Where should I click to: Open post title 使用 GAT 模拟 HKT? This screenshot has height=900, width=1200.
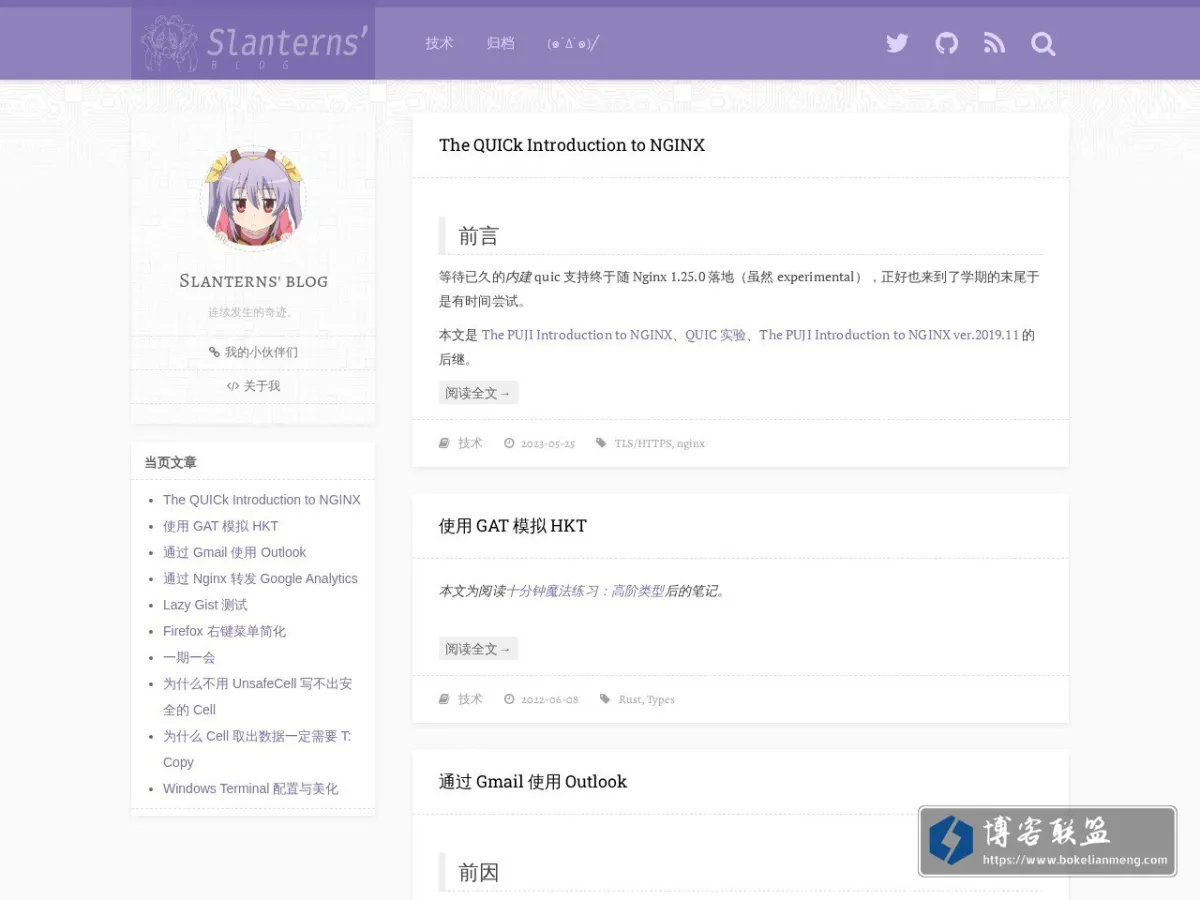point(513,526)
